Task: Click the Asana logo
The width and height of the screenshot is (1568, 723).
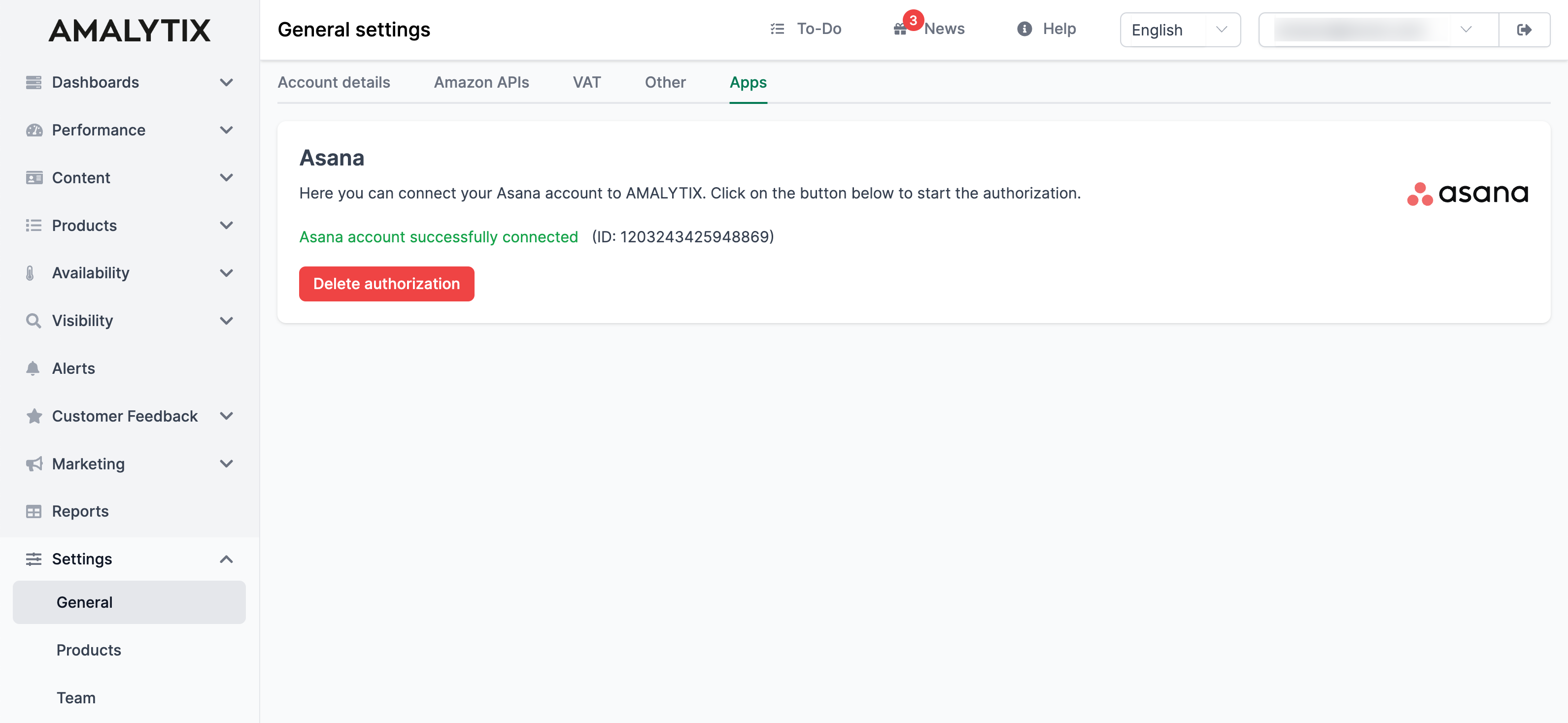Action: tap(1467, 194)
